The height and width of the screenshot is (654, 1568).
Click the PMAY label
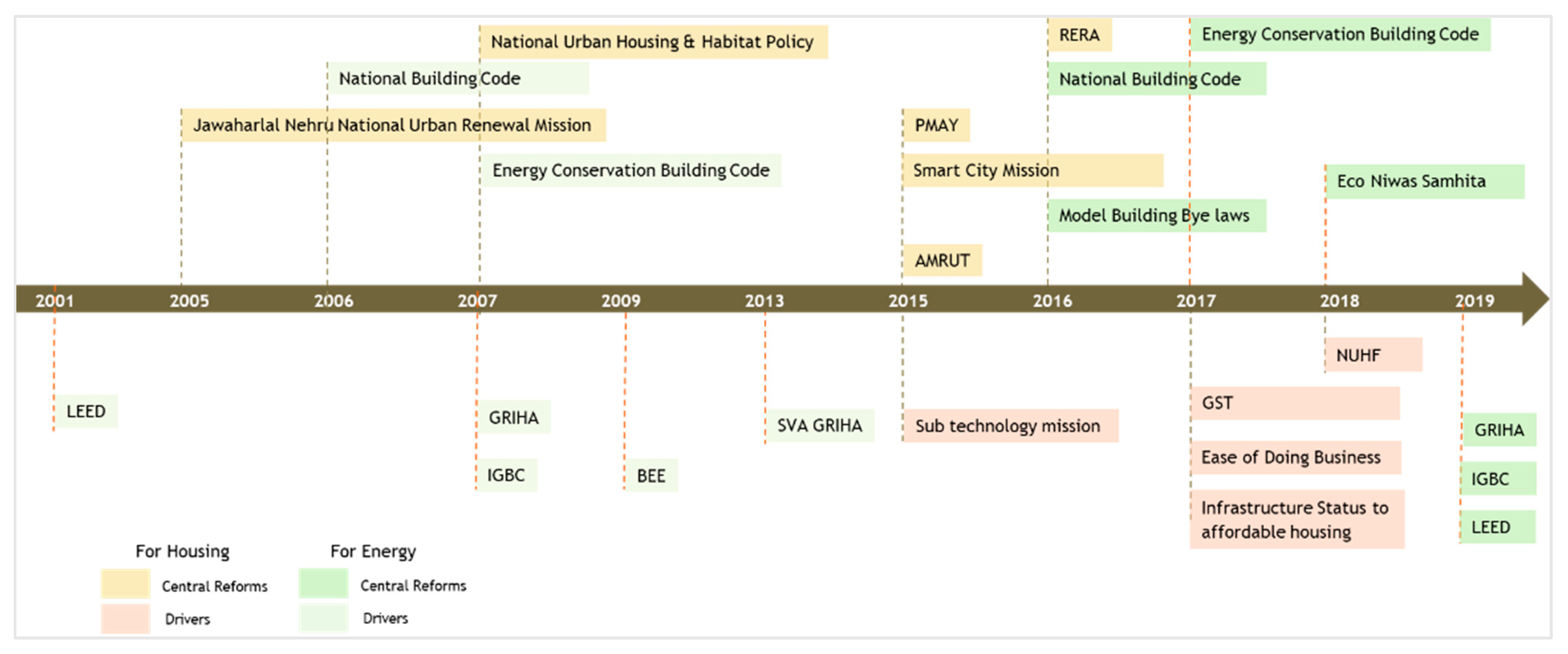coord(936,125)
